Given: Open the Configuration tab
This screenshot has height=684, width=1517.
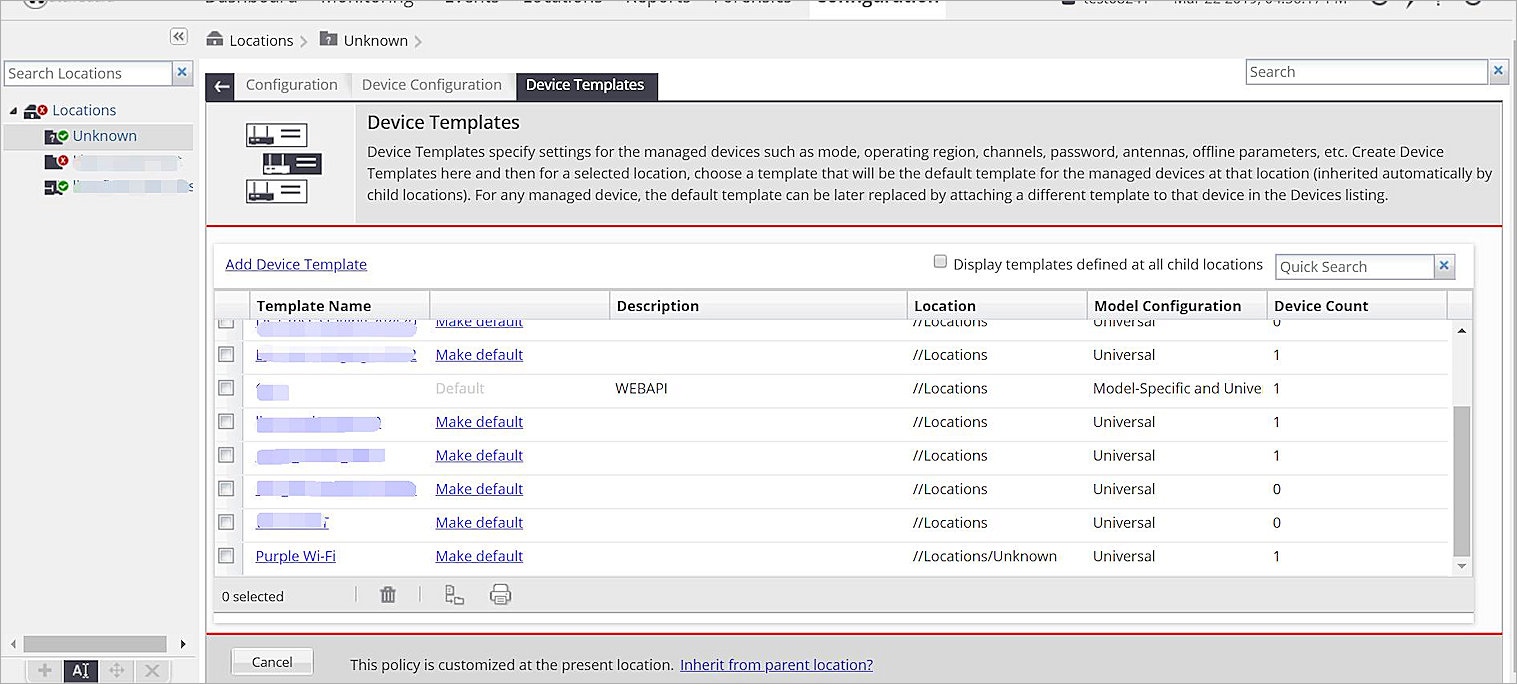Looking at the screenshot, I should (290, 85).
